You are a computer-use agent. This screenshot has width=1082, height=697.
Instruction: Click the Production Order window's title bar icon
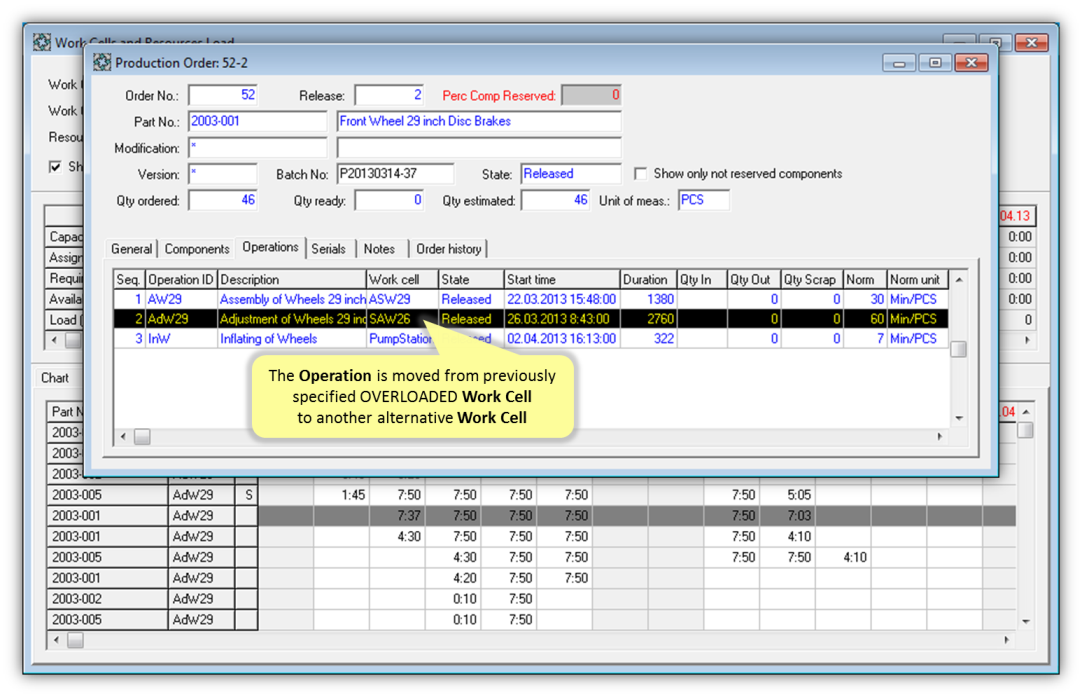[x=102, y=63]
